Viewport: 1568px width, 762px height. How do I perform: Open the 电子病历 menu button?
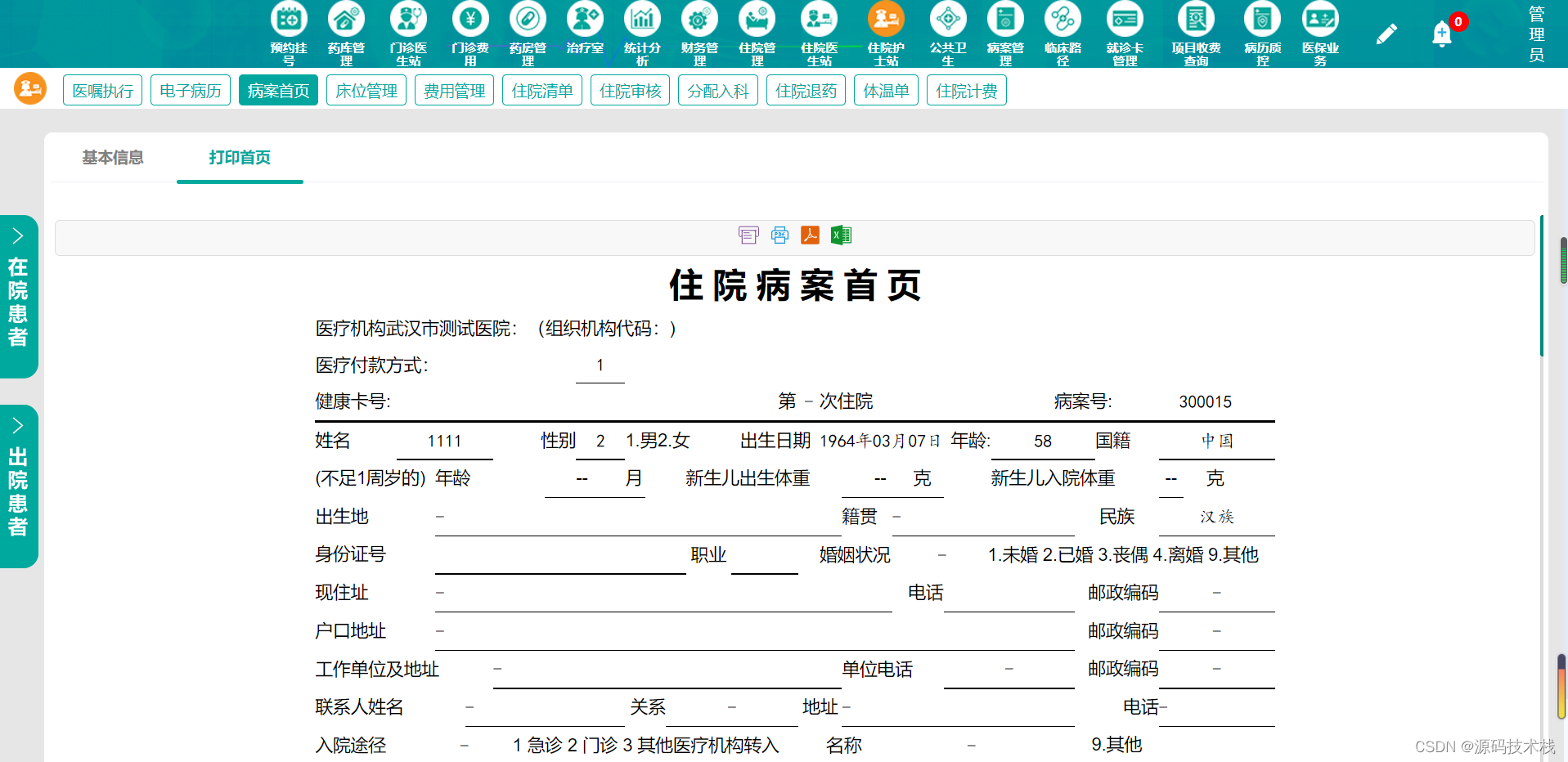(x=191, y=90)
